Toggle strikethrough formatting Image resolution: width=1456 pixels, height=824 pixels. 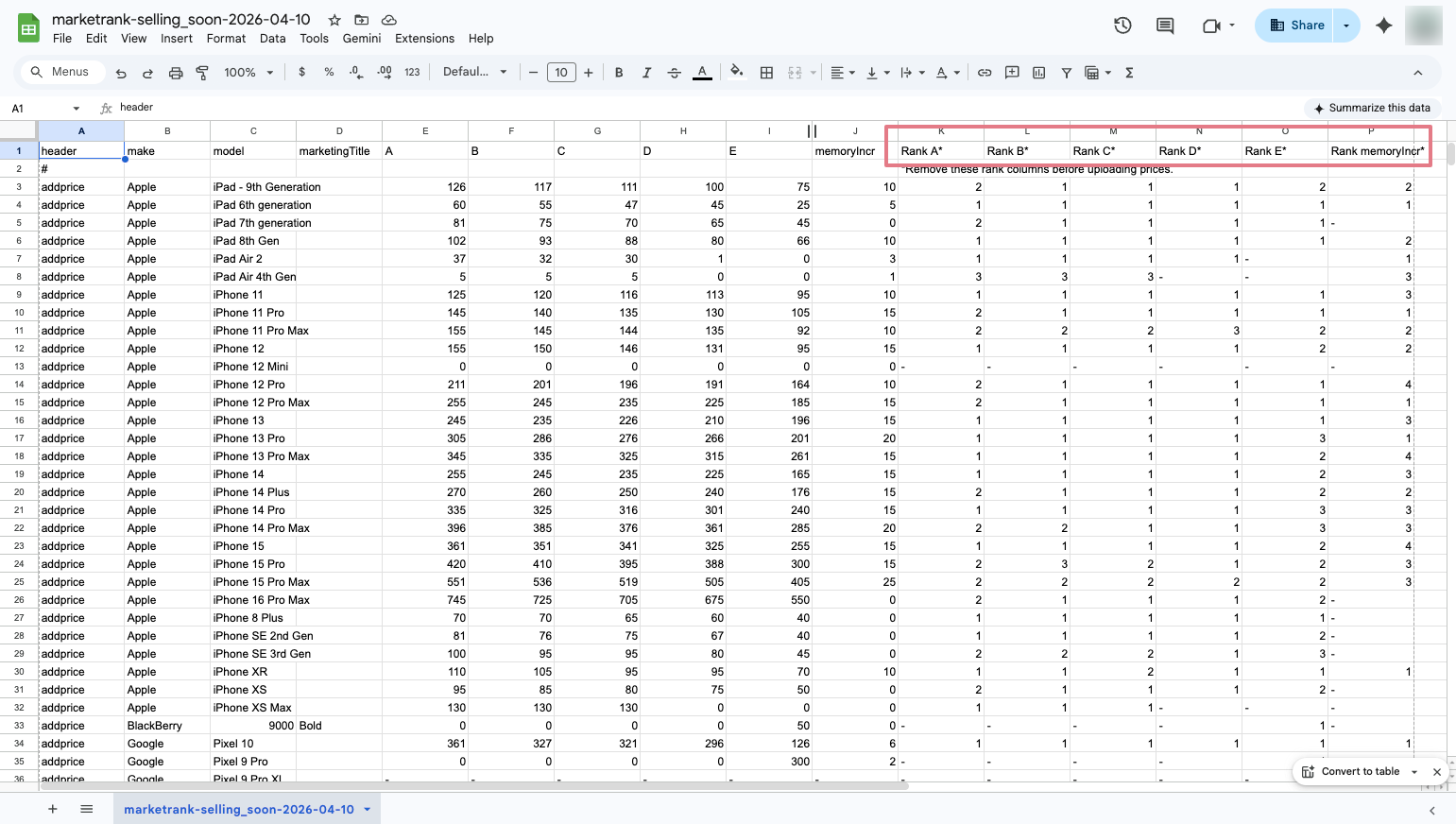[x=674, y=73]
